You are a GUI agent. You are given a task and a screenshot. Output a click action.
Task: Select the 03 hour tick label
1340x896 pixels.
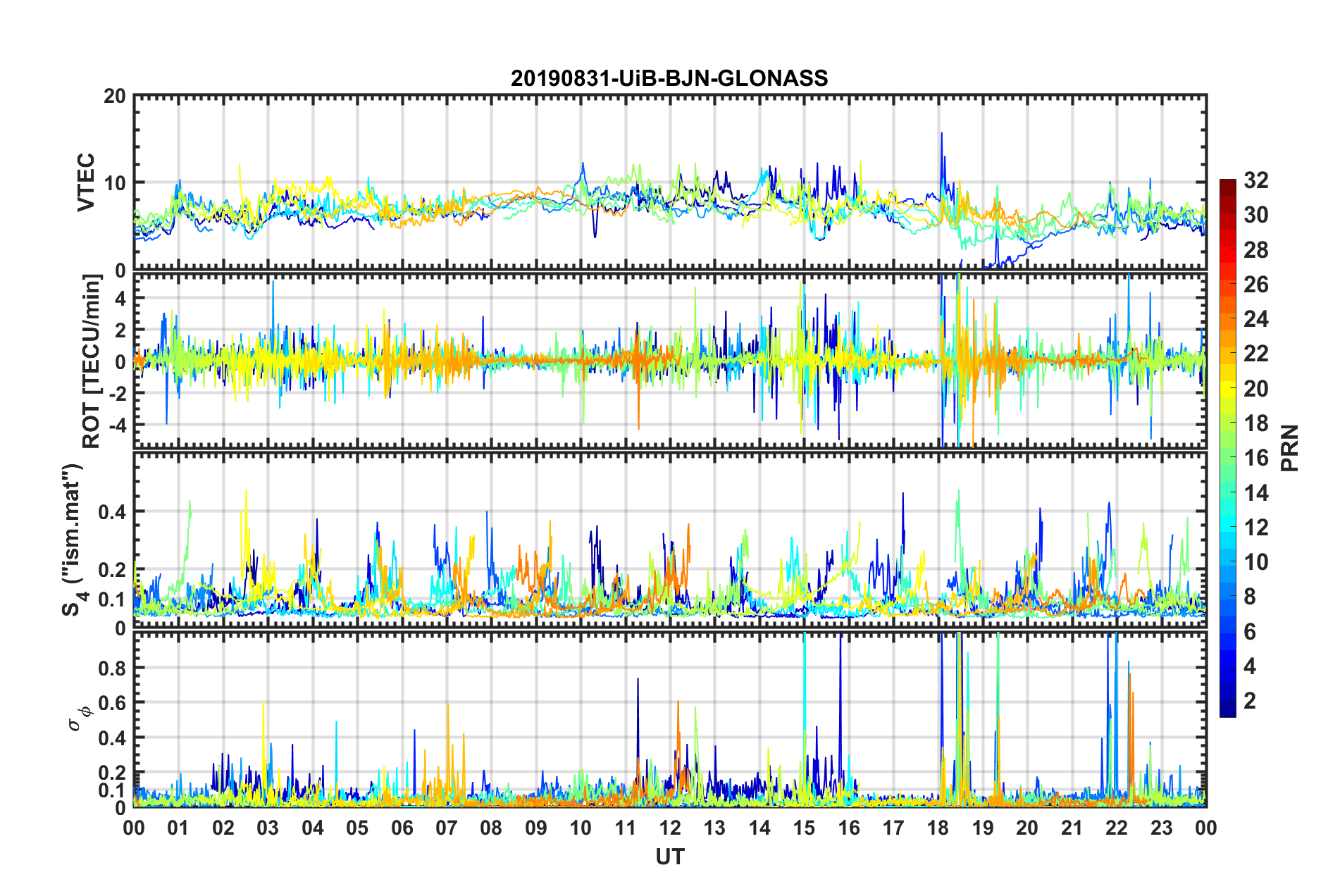point(268,828)
